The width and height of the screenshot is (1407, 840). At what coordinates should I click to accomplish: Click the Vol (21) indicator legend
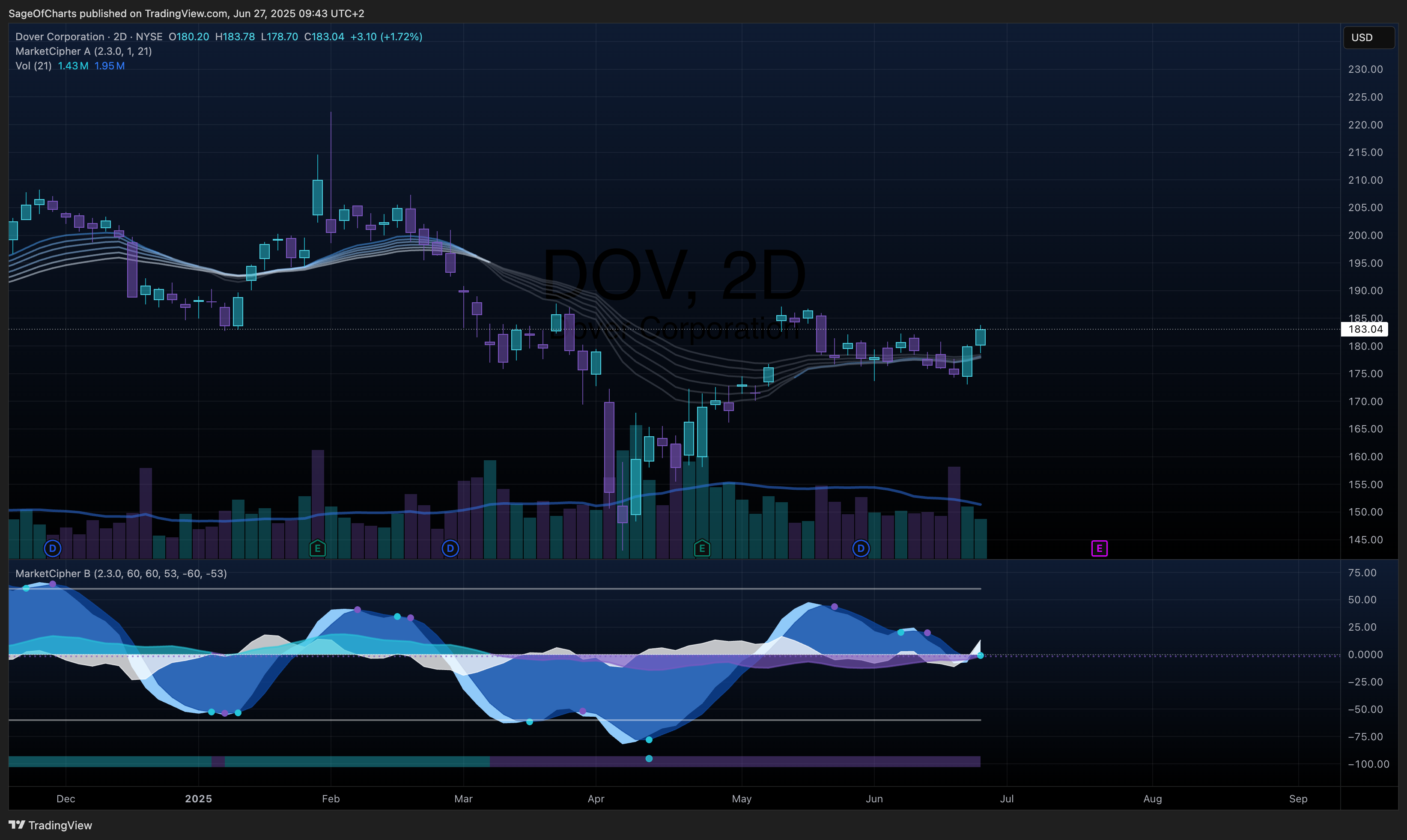[x=33, y=66]
